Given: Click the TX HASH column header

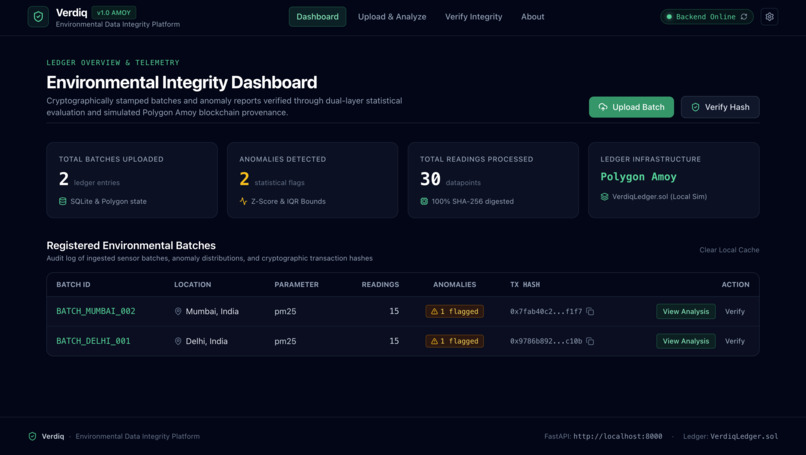Looking at the screenshot, I should pyautogui.click(x=525, y=284).
